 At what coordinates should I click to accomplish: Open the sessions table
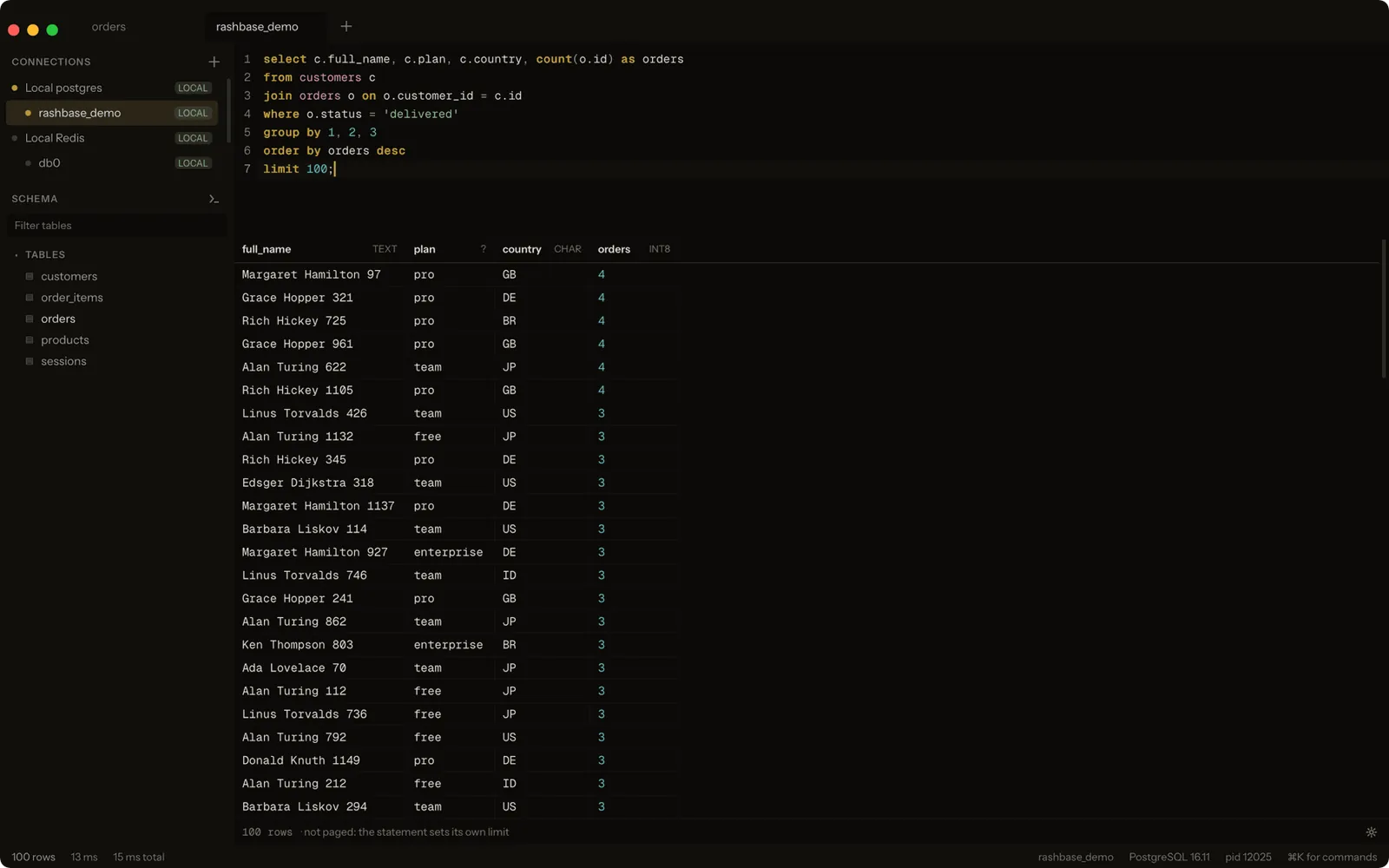click(63, 361)
